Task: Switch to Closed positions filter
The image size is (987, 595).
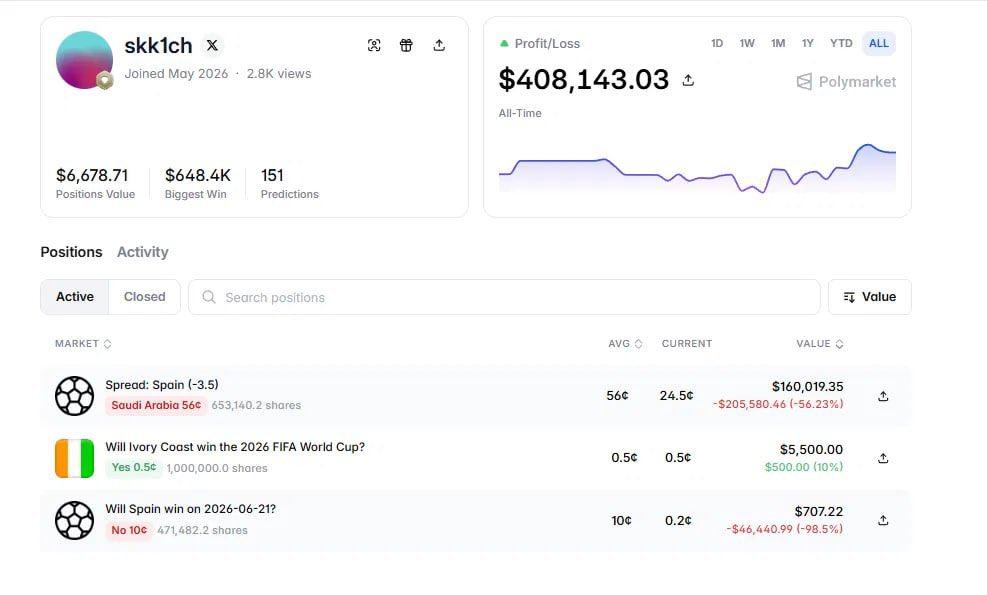Action: tap(145, 297)
